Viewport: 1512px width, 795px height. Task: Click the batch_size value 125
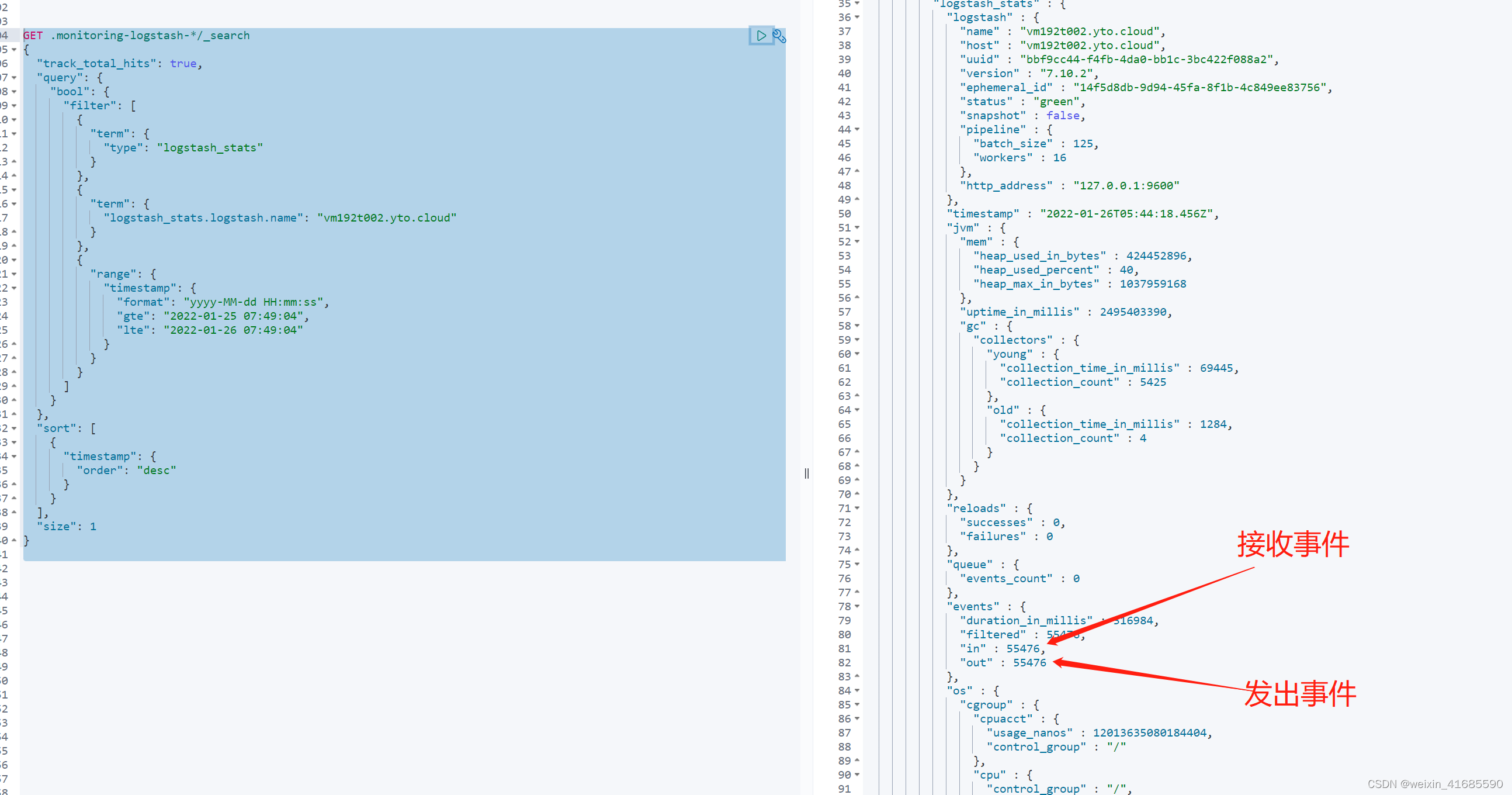click(x=1083, y=144)
